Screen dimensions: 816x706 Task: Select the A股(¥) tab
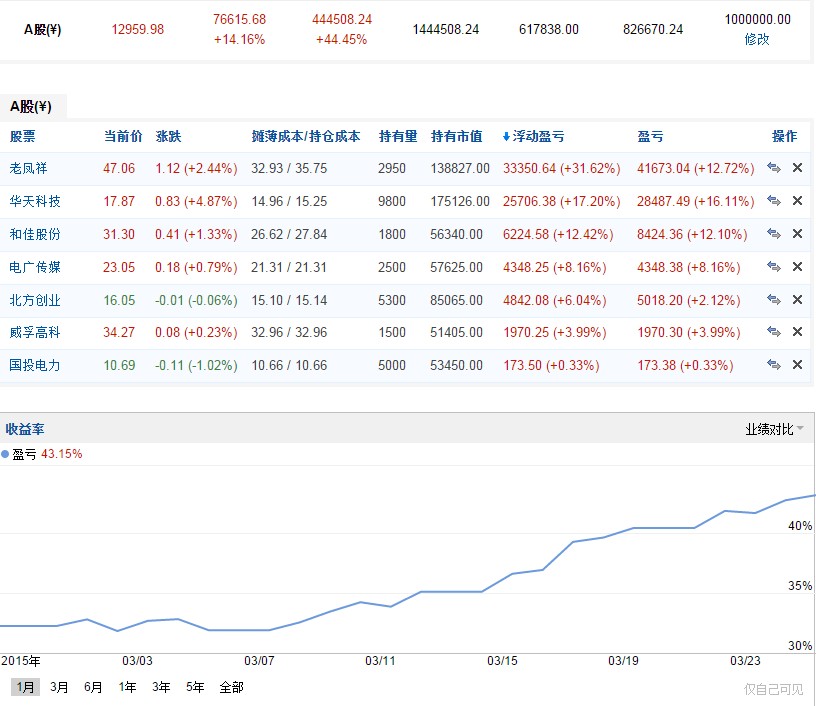[x=31, y=107]
